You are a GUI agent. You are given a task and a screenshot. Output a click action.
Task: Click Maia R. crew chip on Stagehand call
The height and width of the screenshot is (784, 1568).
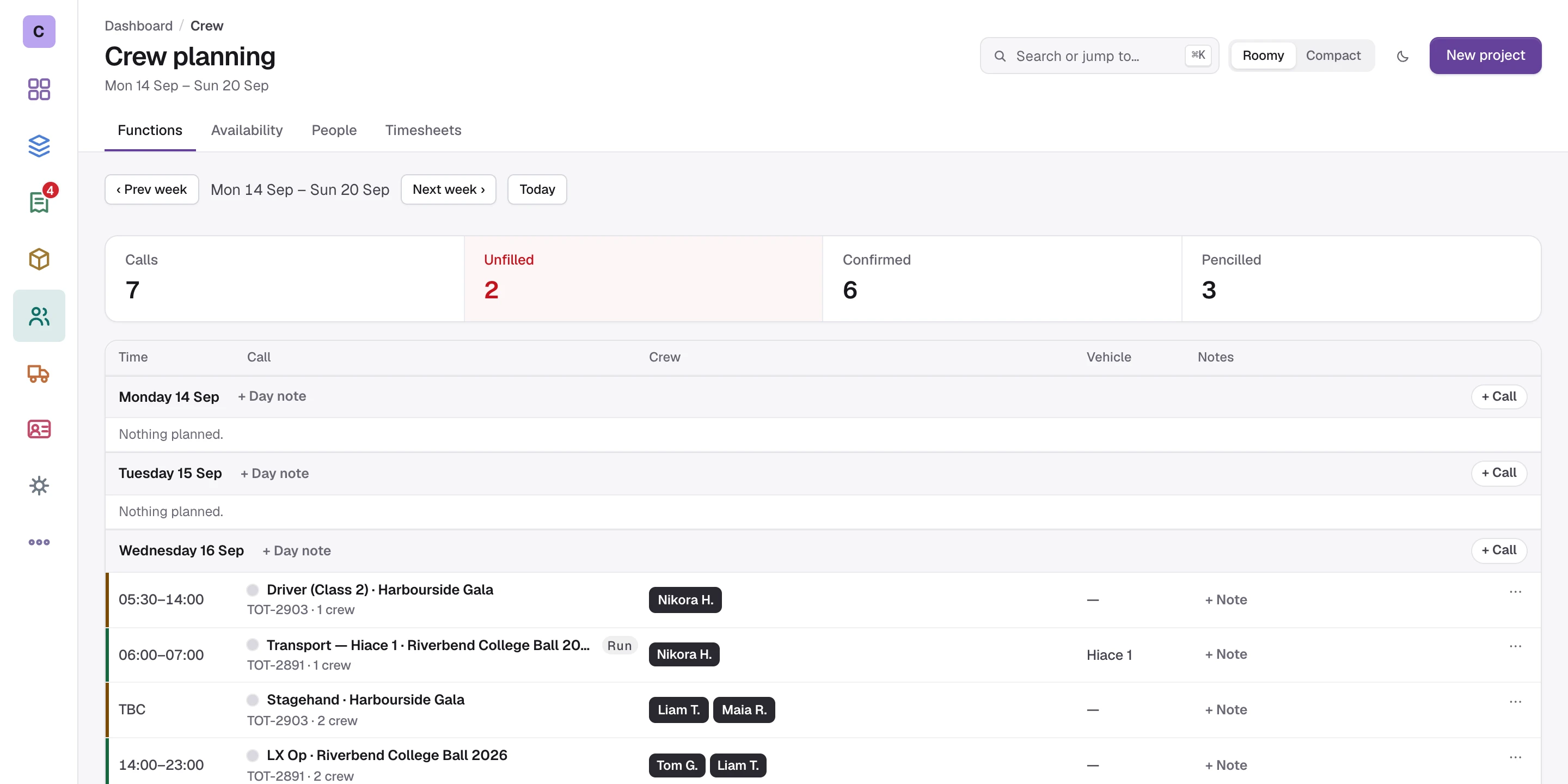743,710
